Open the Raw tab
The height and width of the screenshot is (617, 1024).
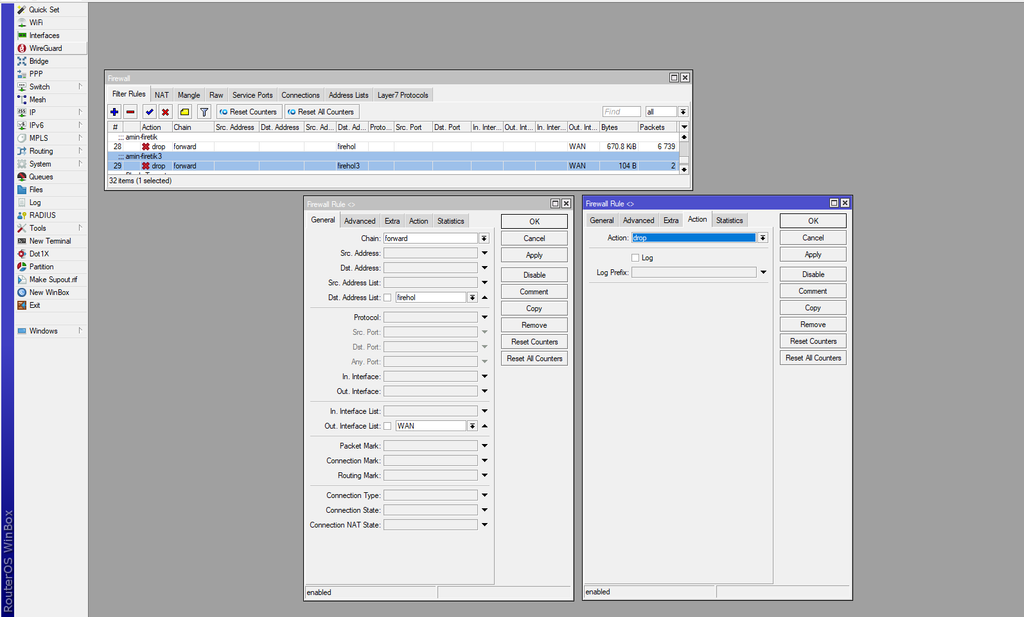(216, 95)
